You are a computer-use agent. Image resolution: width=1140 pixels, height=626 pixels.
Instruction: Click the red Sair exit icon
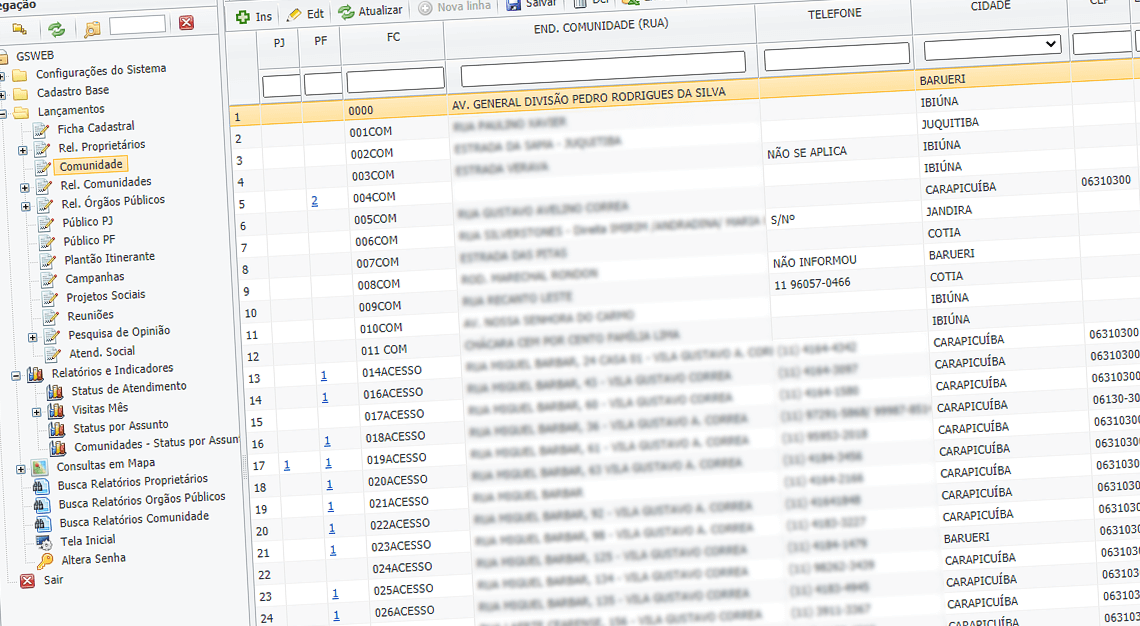pyautogui.click(x=27, y=581)
